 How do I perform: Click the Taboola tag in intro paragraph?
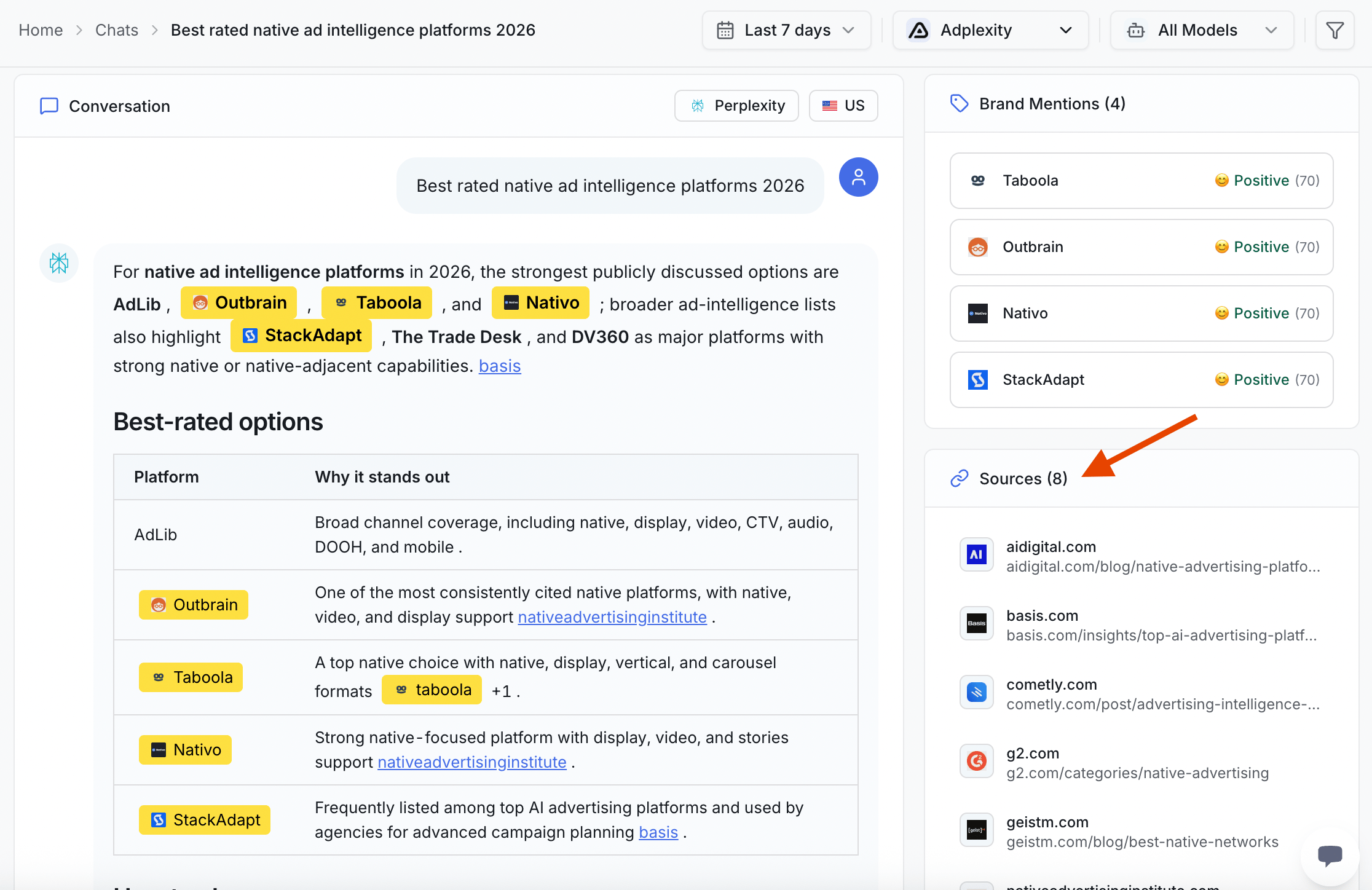[x=377, y=302]
